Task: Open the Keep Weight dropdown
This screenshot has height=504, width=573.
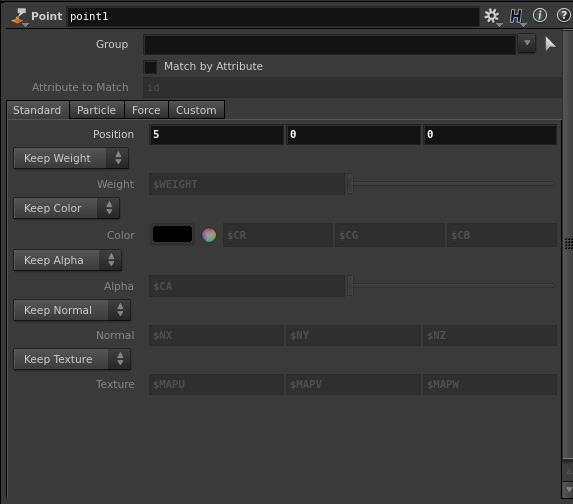Action: coord(71,158)
